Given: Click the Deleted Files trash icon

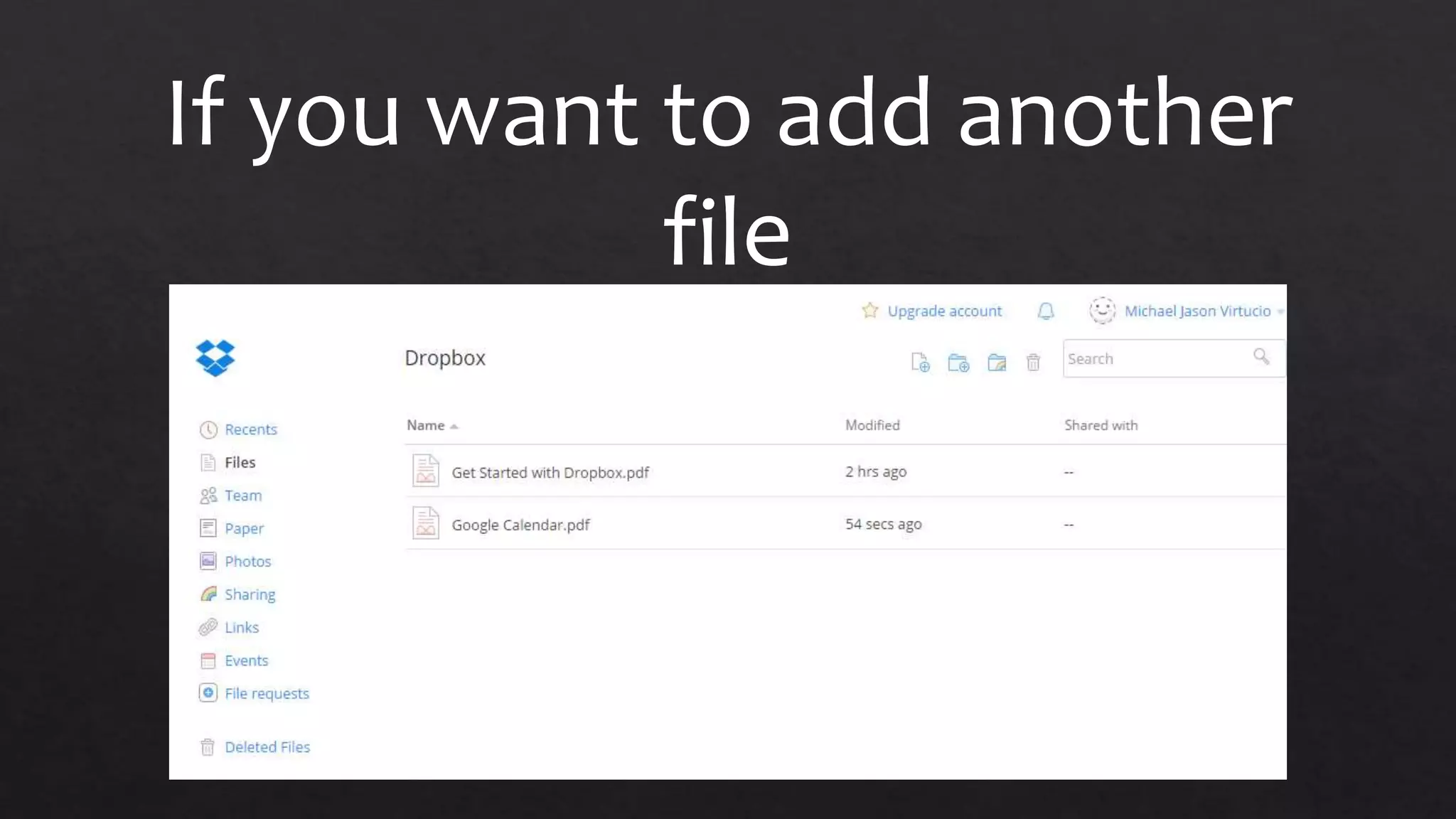Looking at the screenshot, I should point(207,747).
